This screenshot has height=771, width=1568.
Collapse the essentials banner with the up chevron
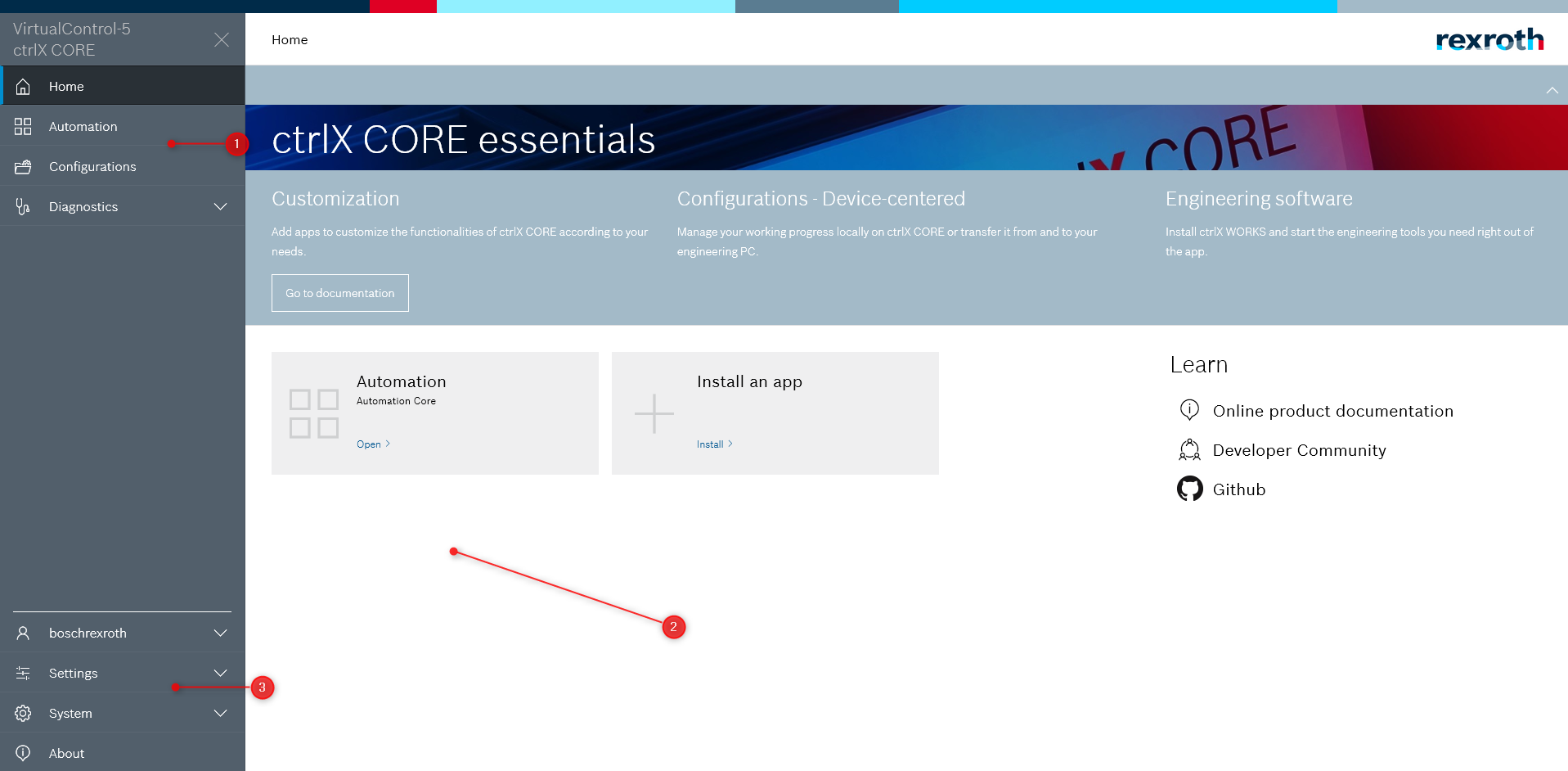(x=1552, y=90)
